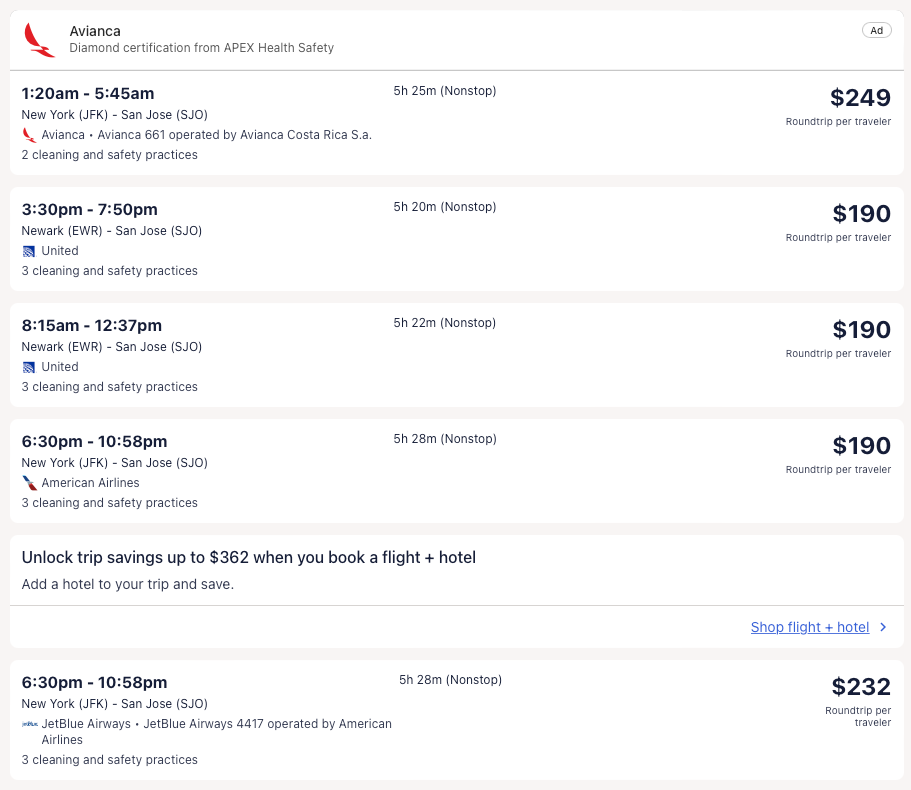Select the 1:20am - 5:45am Avianca flight
This screenshot has height=790, width=911.
click(x=88, y=93)
